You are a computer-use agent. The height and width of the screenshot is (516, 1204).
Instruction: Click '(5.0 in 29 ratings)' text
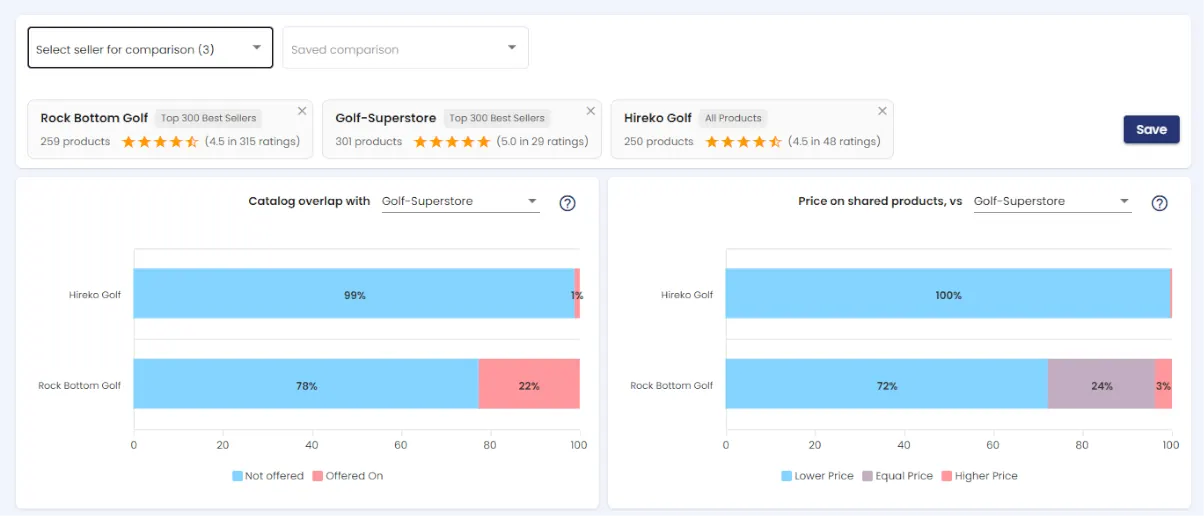[542, 142]
